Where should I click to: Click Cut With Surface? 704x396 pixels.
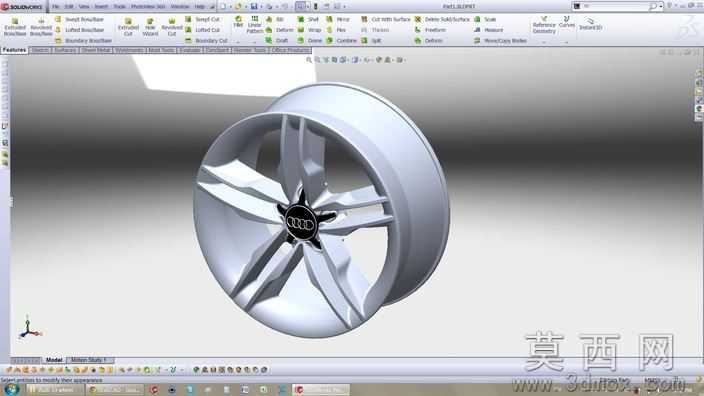click(x=386, y=19)
